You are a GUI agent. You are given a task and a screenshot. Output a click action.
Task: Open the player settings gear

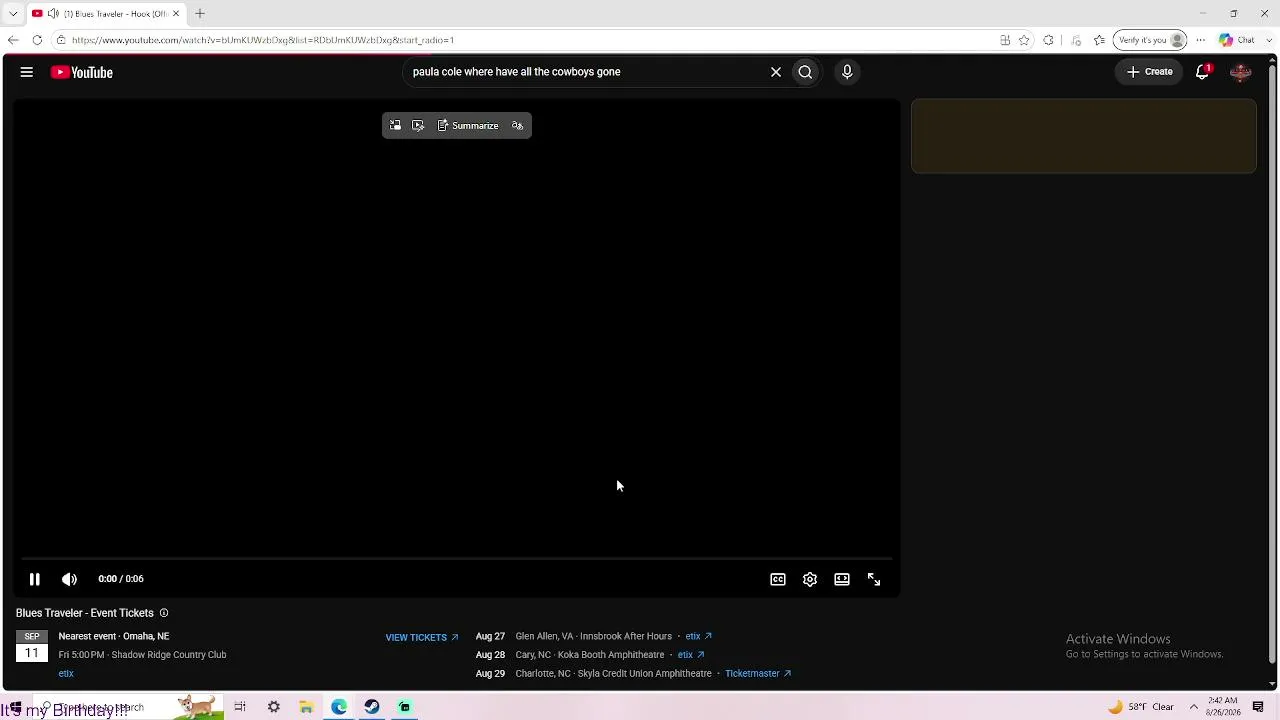click(x=810, y=579)
